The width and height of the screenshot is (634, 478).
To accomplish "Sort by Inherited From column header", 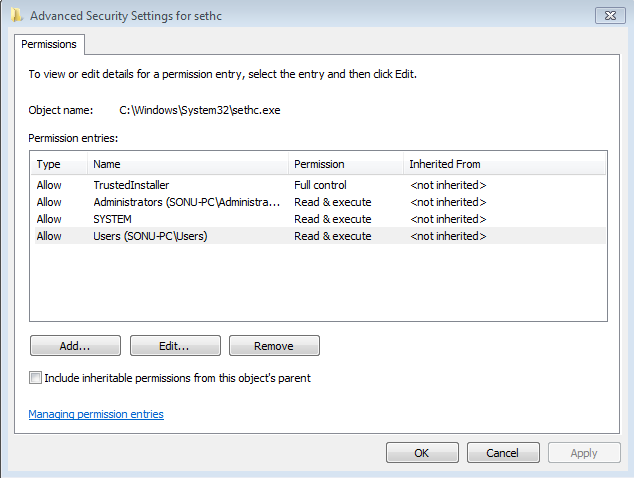I will tap(504, 164).
